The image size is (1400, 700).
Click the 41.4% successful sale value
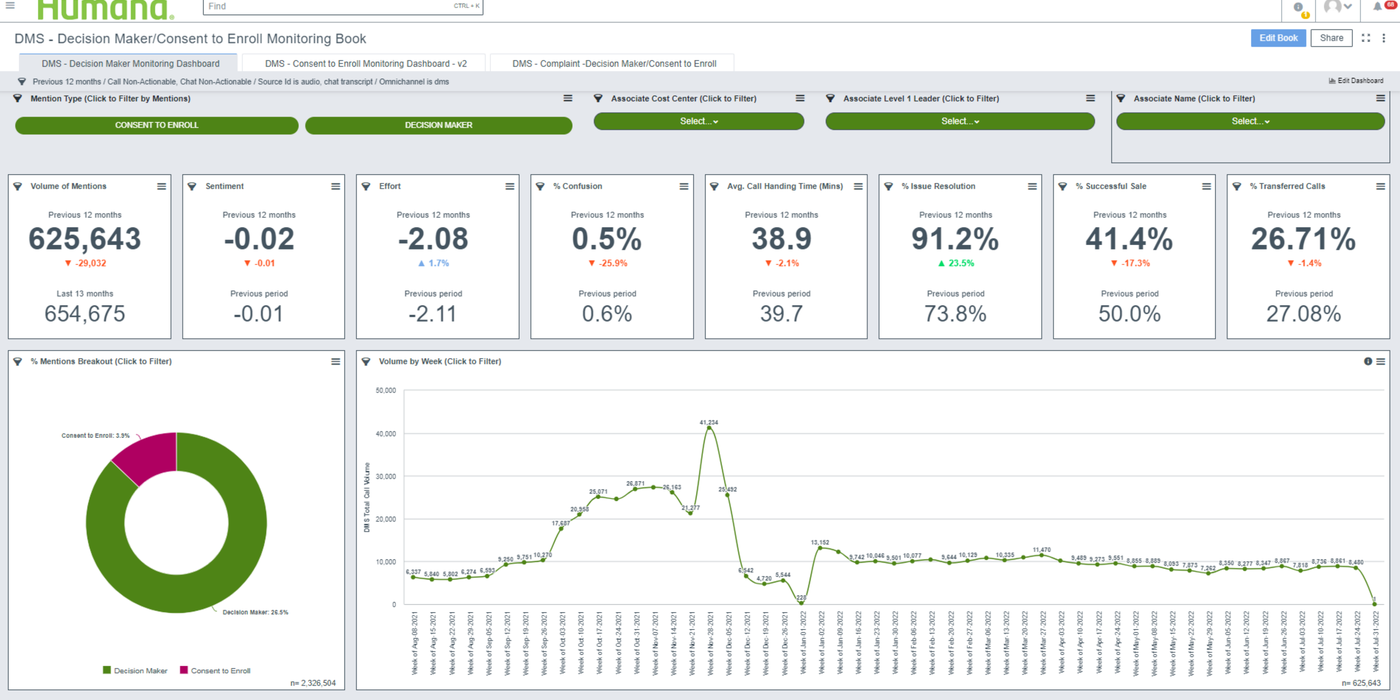click(x=1129, y=239)
